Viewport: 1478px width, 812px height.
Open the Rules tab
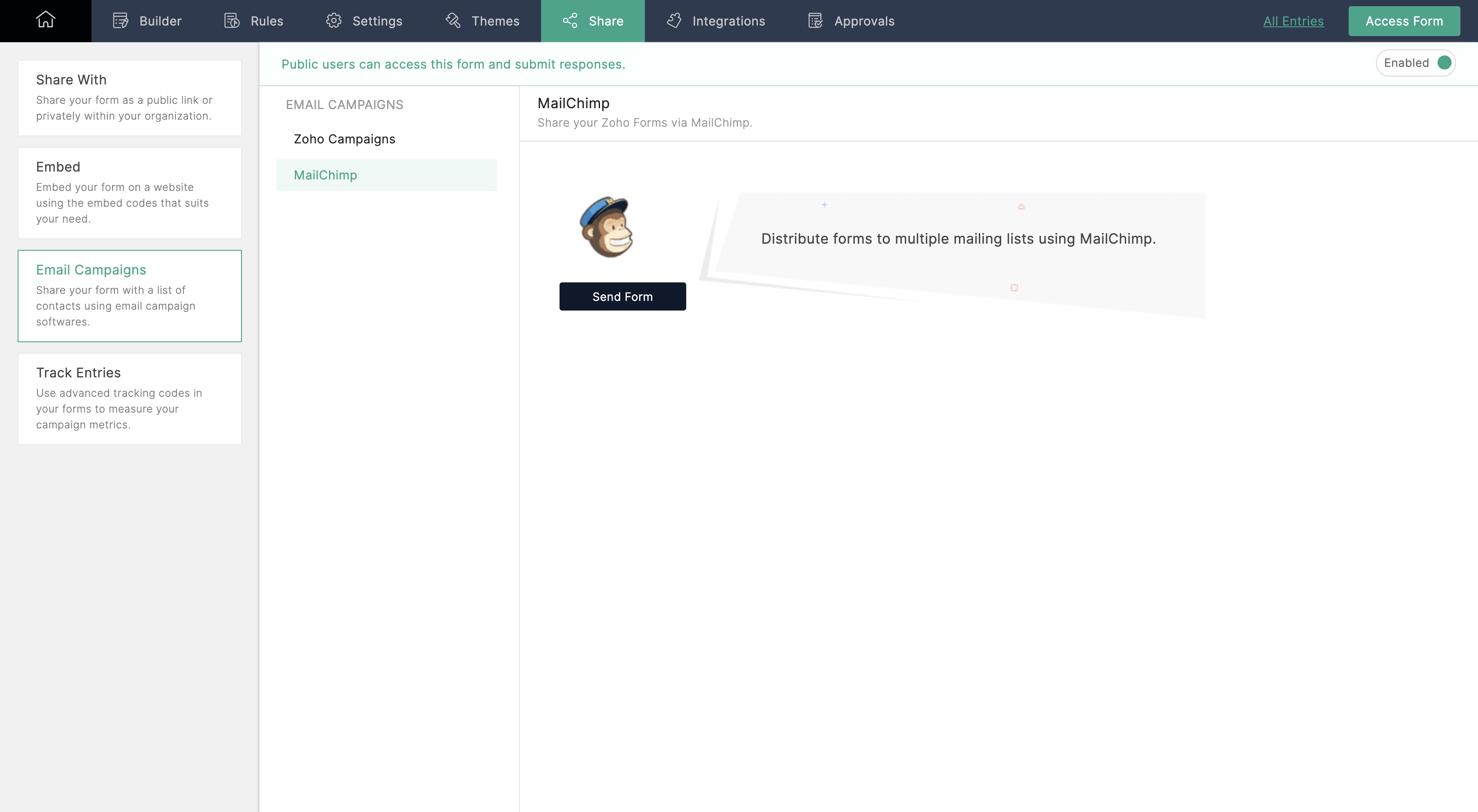click(254, 21)
